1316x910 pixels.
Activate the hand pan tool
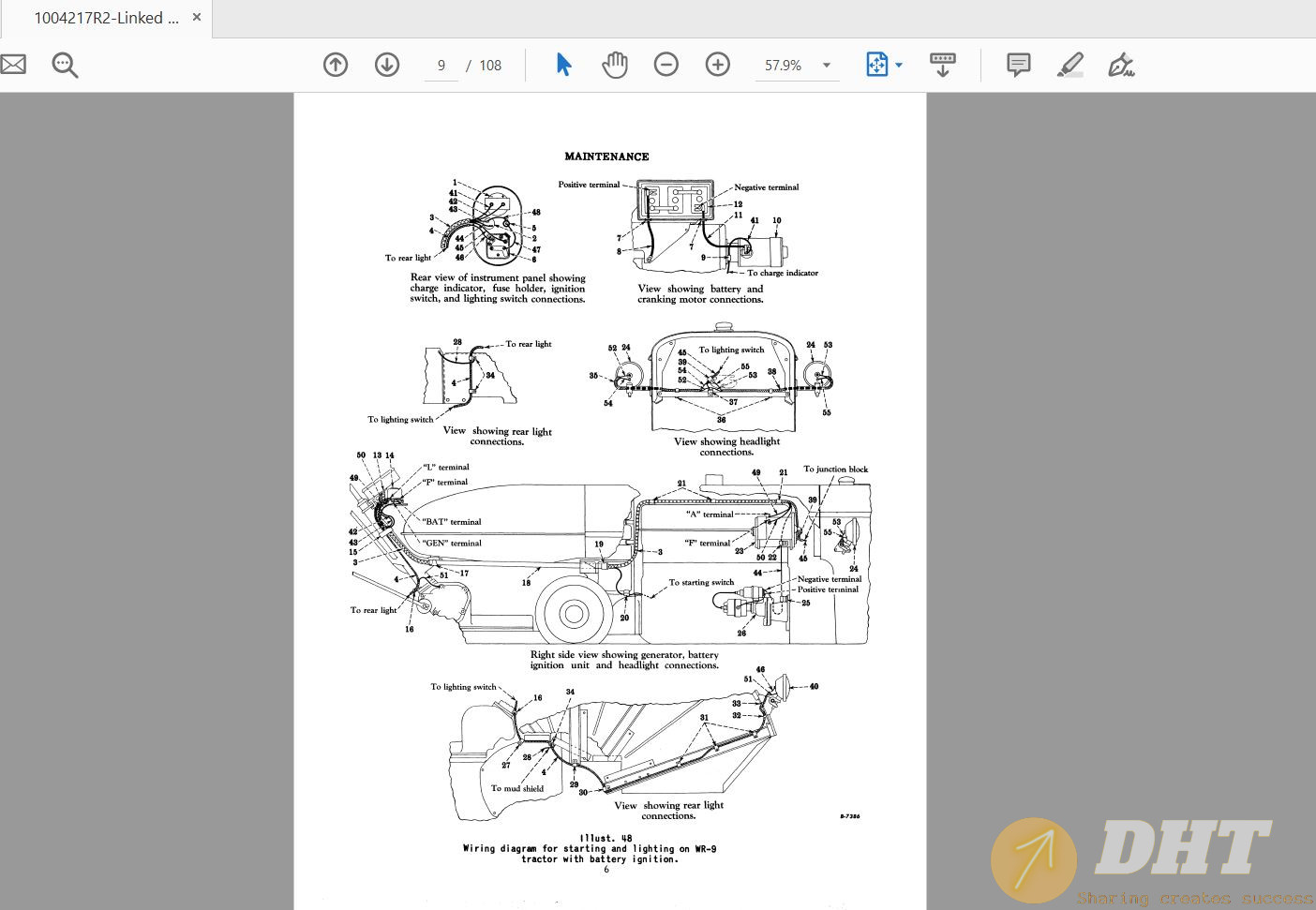[615, 65]
